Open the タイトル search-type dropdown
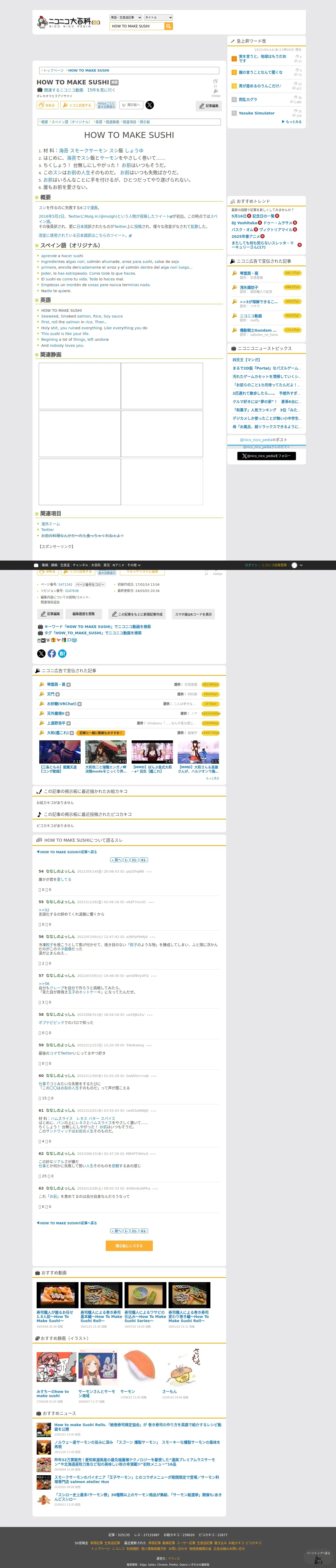Image resolution: width=336 pixels, height=1568 pixels. 159,18
